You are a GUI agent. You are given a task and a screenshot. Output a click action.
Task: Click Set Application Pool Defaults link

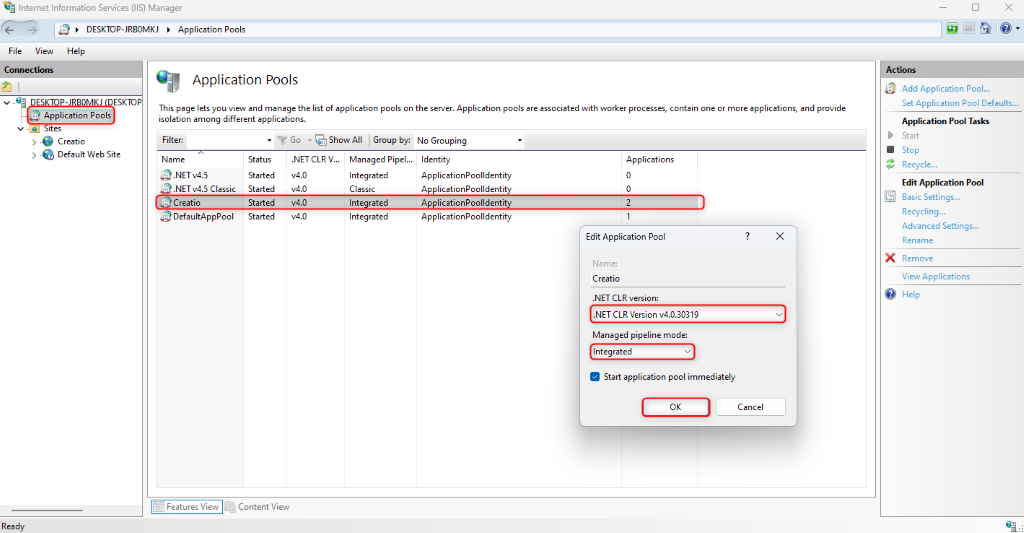pos(960,103)
